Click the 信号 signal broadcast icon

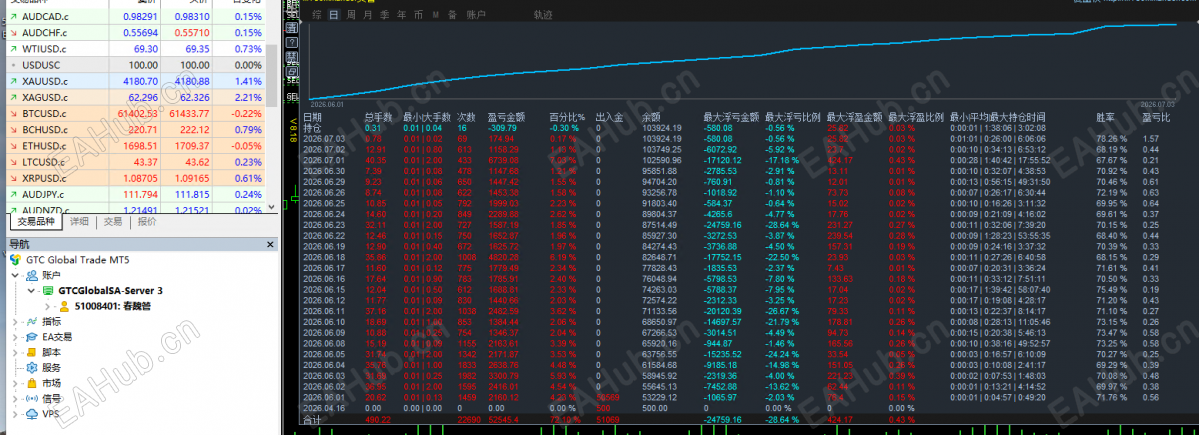tap(32, 398)
